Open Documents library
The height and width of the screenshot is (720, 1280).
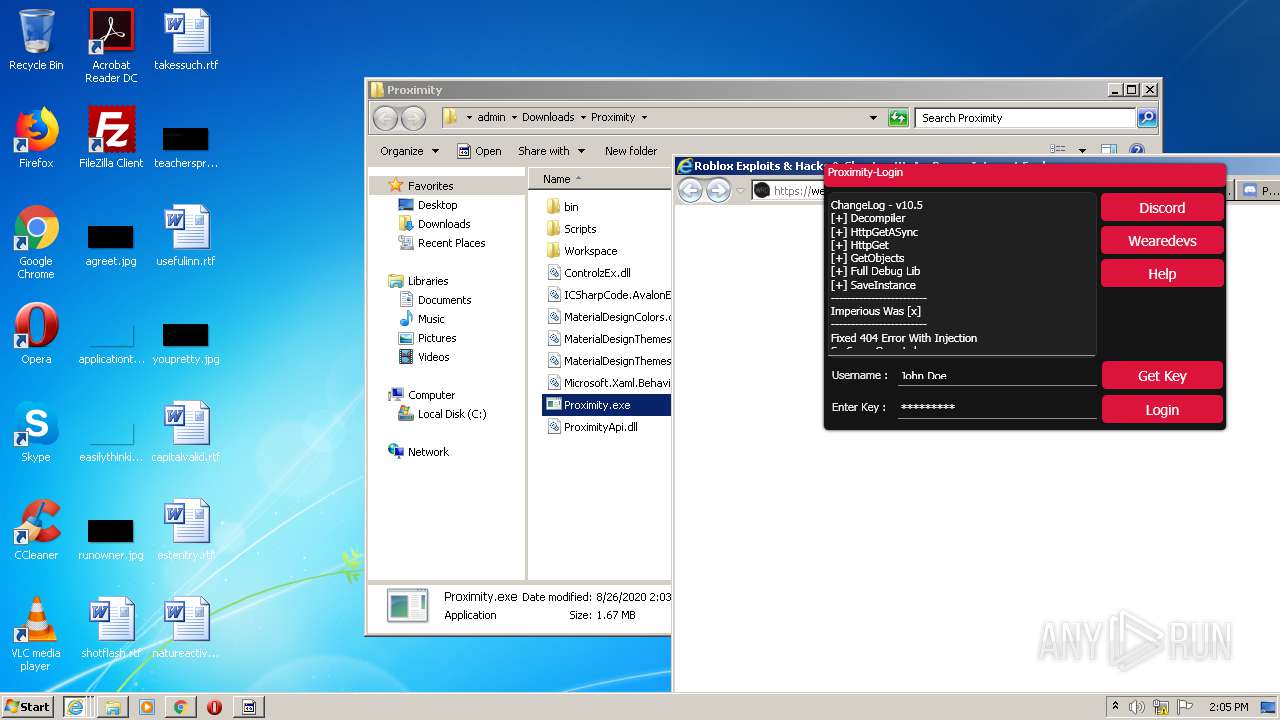click(x=444, y=300)
